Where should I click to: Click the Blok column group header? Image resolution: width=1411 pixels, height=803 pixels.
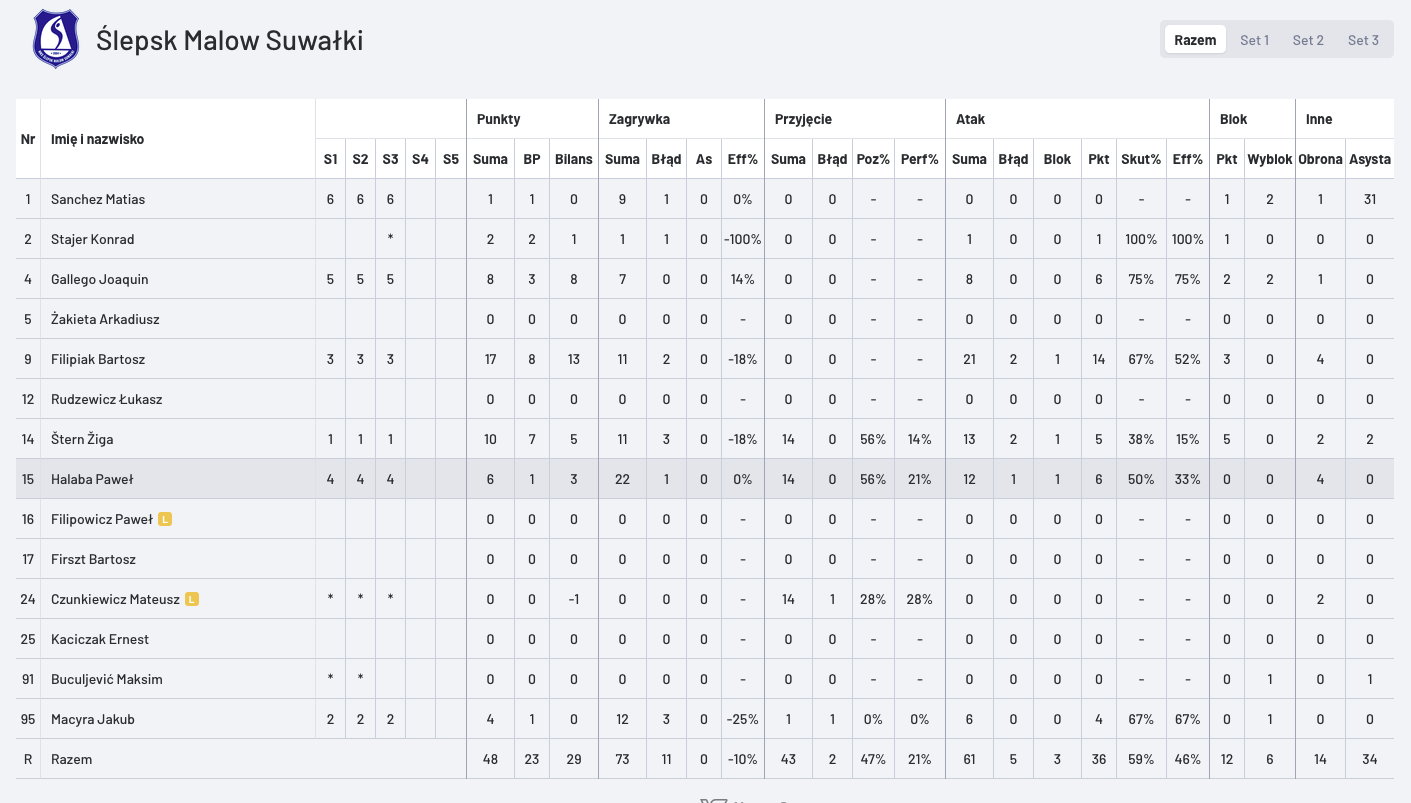pyautogui.click(x=1233, y=119)
